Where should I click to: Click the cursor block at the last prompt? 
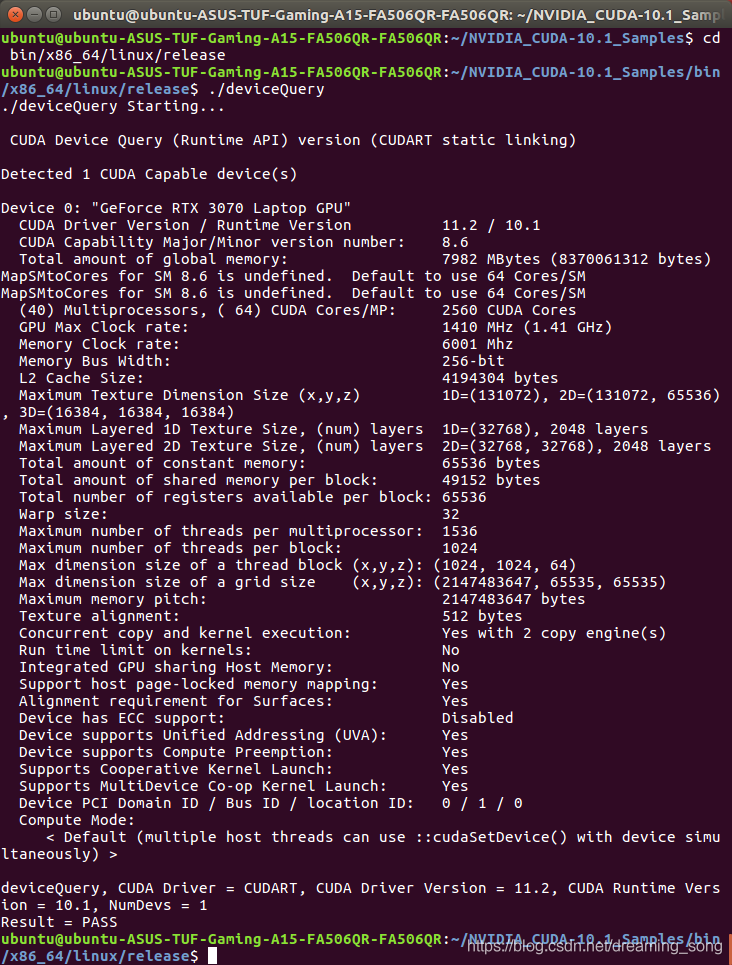point(212,956)
